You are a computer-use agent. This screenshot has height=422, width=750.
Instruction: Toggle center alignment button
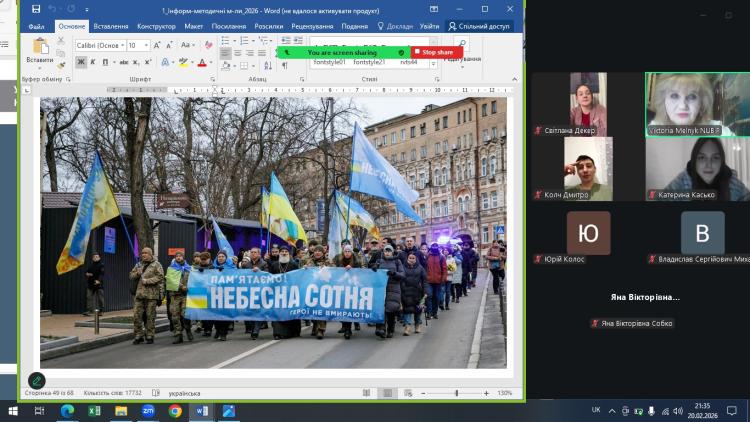237,53
